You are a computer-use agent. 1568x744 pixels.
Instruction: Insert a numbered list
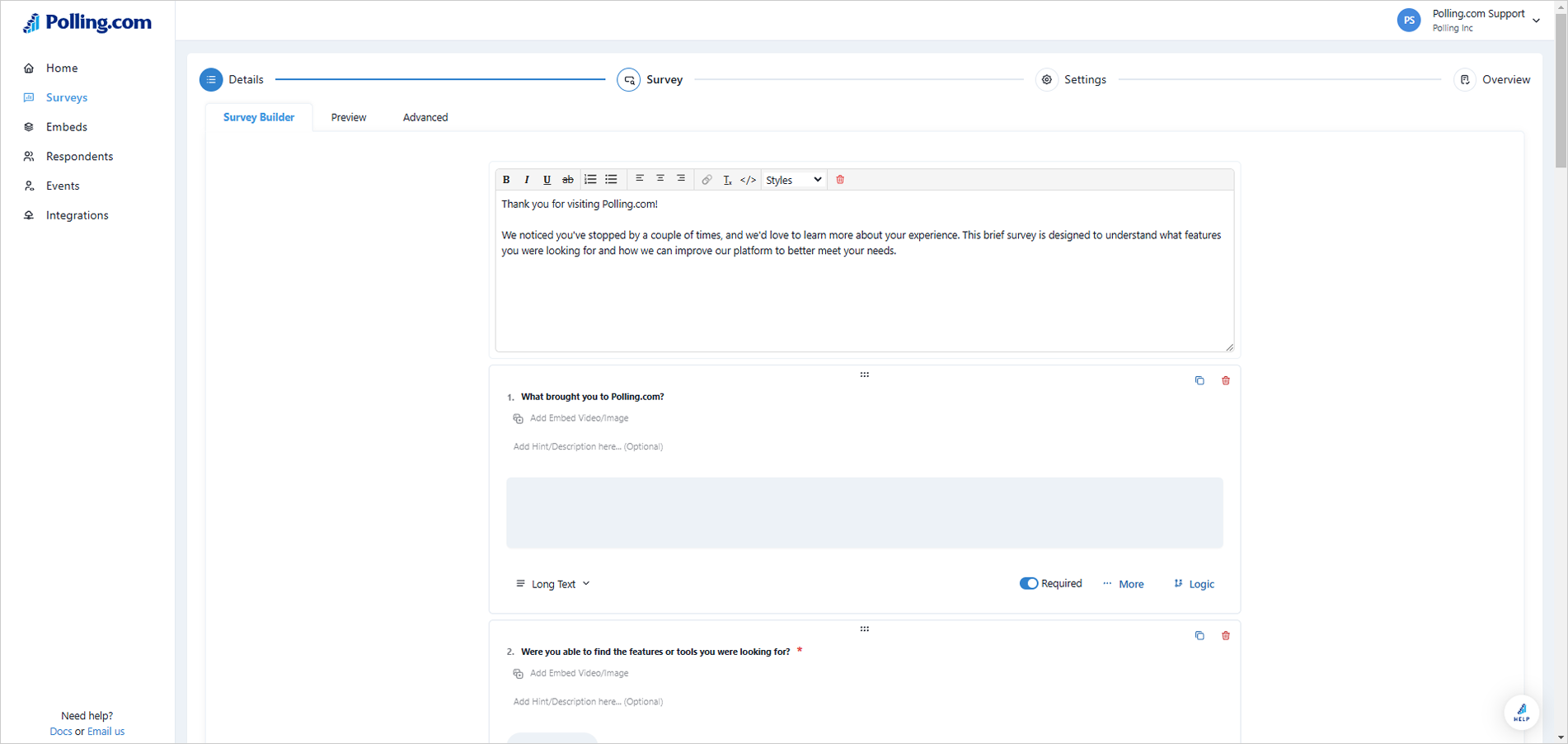pyautogui.click(x=590, y=179)
